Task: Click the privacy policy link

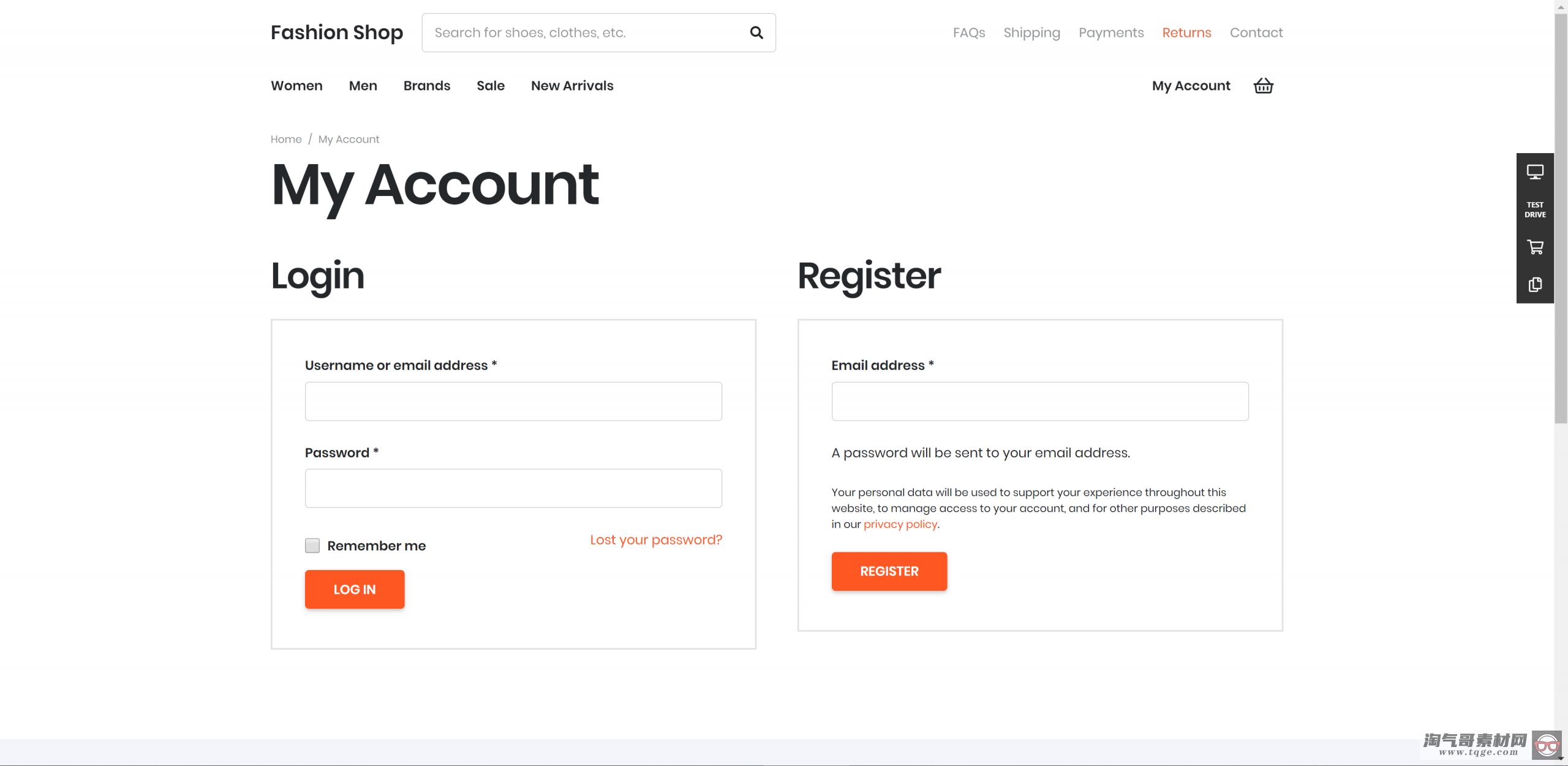Action: (900, 524)
